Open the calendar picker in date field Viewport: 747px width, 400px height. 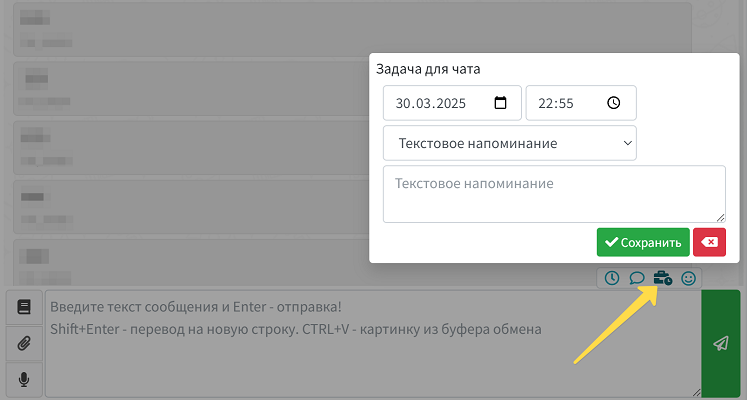[x=500, y=103]
